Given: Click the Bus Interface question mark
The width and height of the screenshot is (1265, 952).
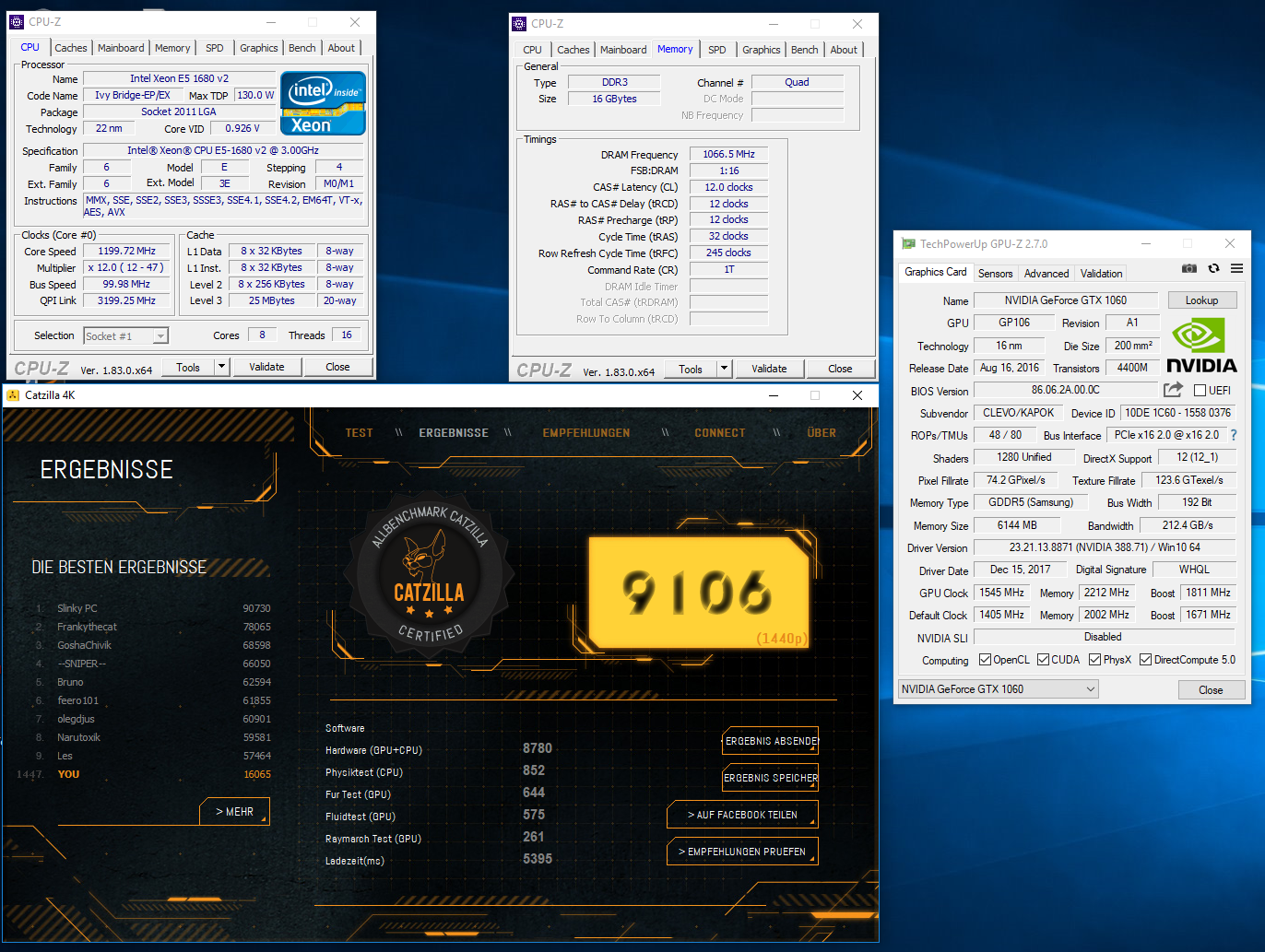Looking at the screenshot, I should tap(1234, 435).
